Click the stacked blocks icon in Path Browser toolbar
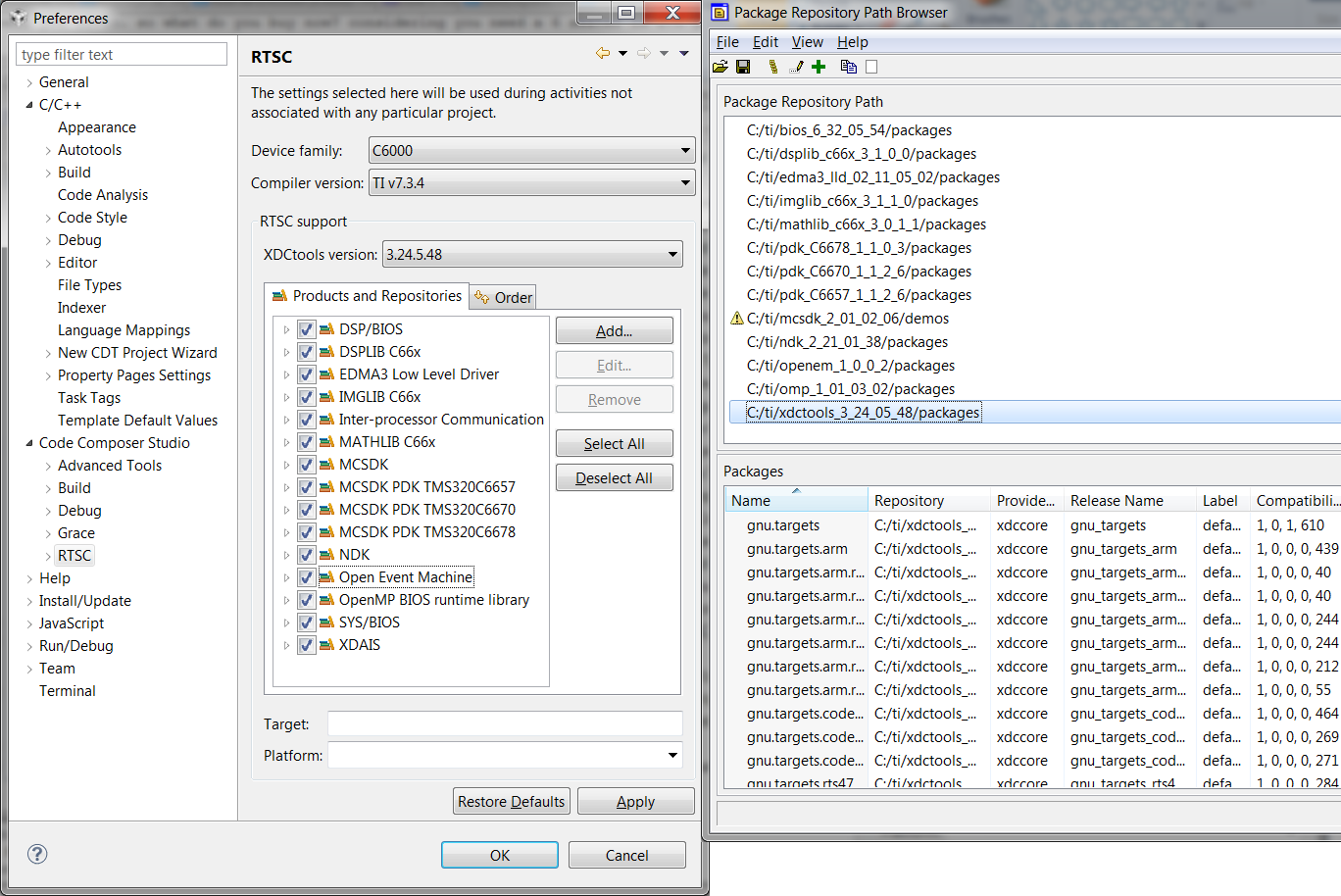Image resolution: width=1341 pixels, height=896 pixels. [773, 67]
